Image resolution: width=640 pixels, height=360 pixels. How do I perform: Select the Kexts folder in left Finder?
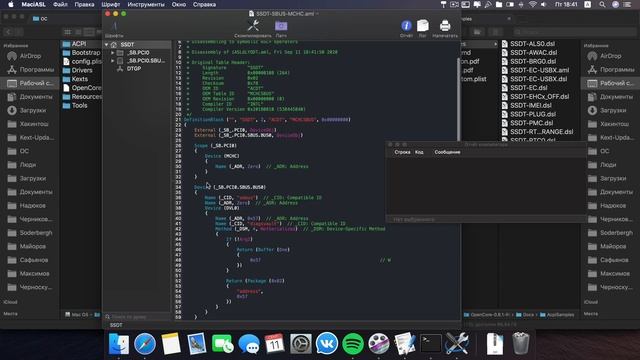[81, 79]
